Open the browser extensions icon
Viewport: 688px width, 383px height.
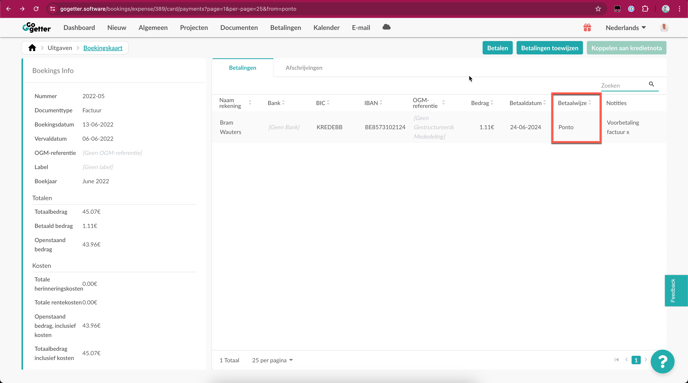tap(645, 9)
